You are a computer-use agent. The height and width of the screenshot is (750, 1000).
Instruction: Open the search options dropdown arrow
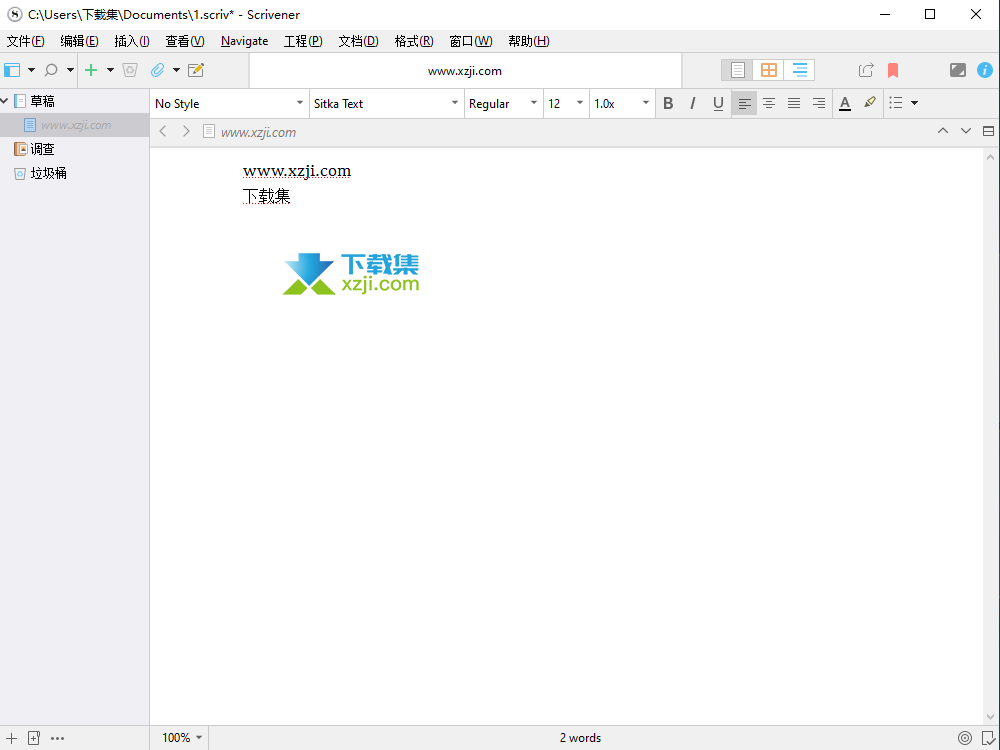pyautogui.click(x=70, y=70)
